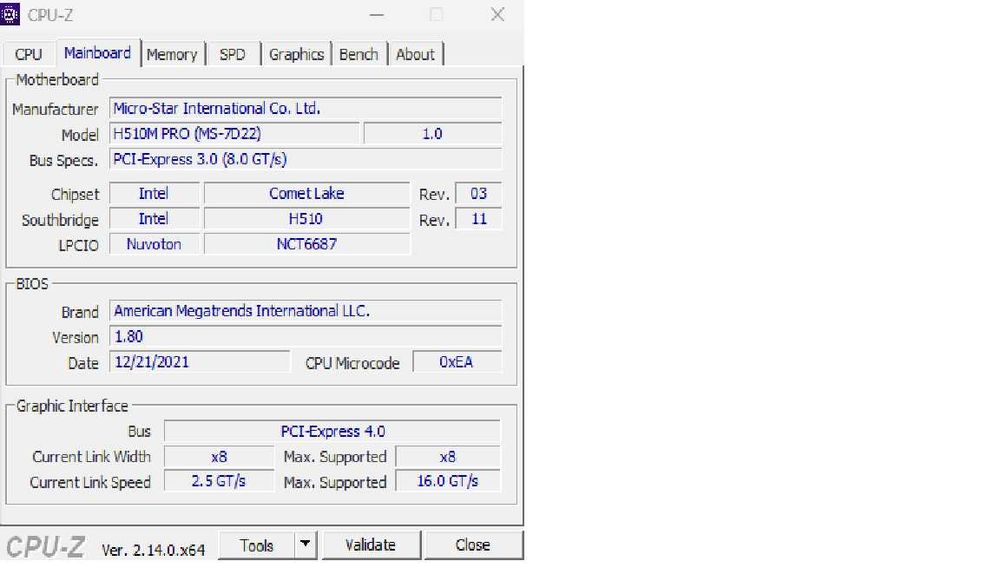Click the Southbridge revision value 11
1000x563 pixels.
coord(478,219)
